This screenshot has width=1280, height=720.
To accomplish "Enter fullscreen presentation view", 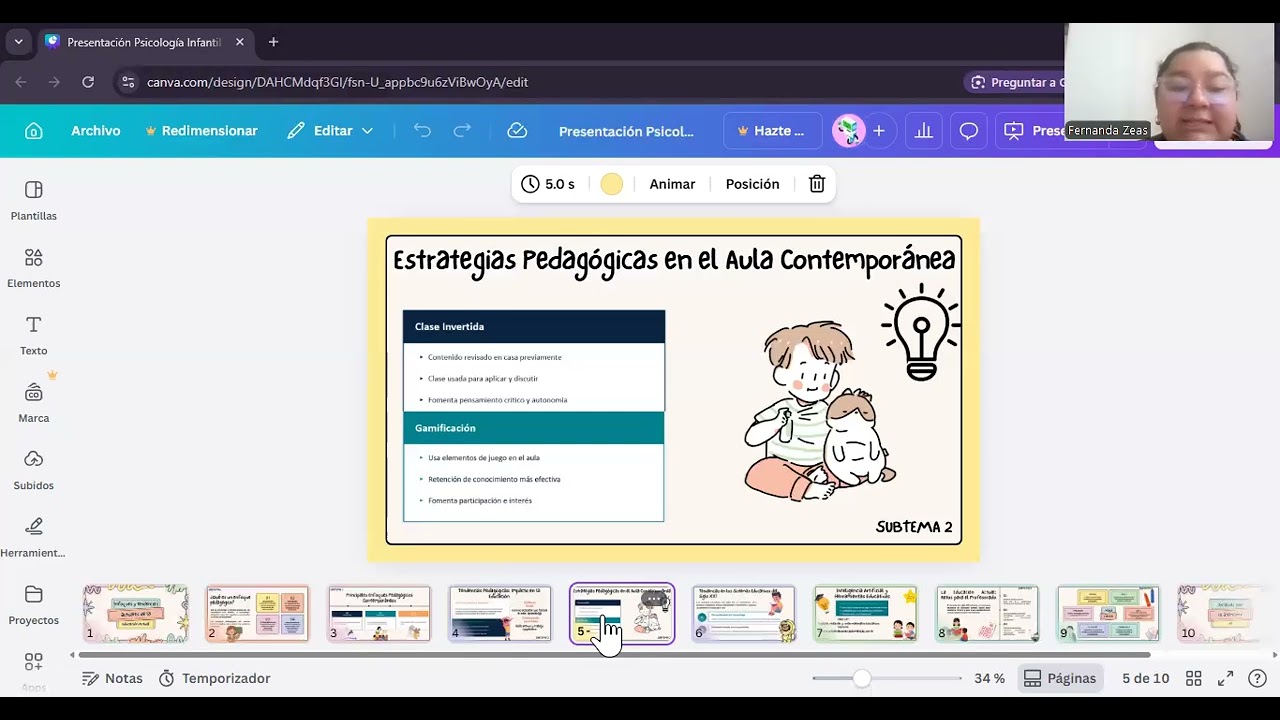I will tap(1225, 678).
